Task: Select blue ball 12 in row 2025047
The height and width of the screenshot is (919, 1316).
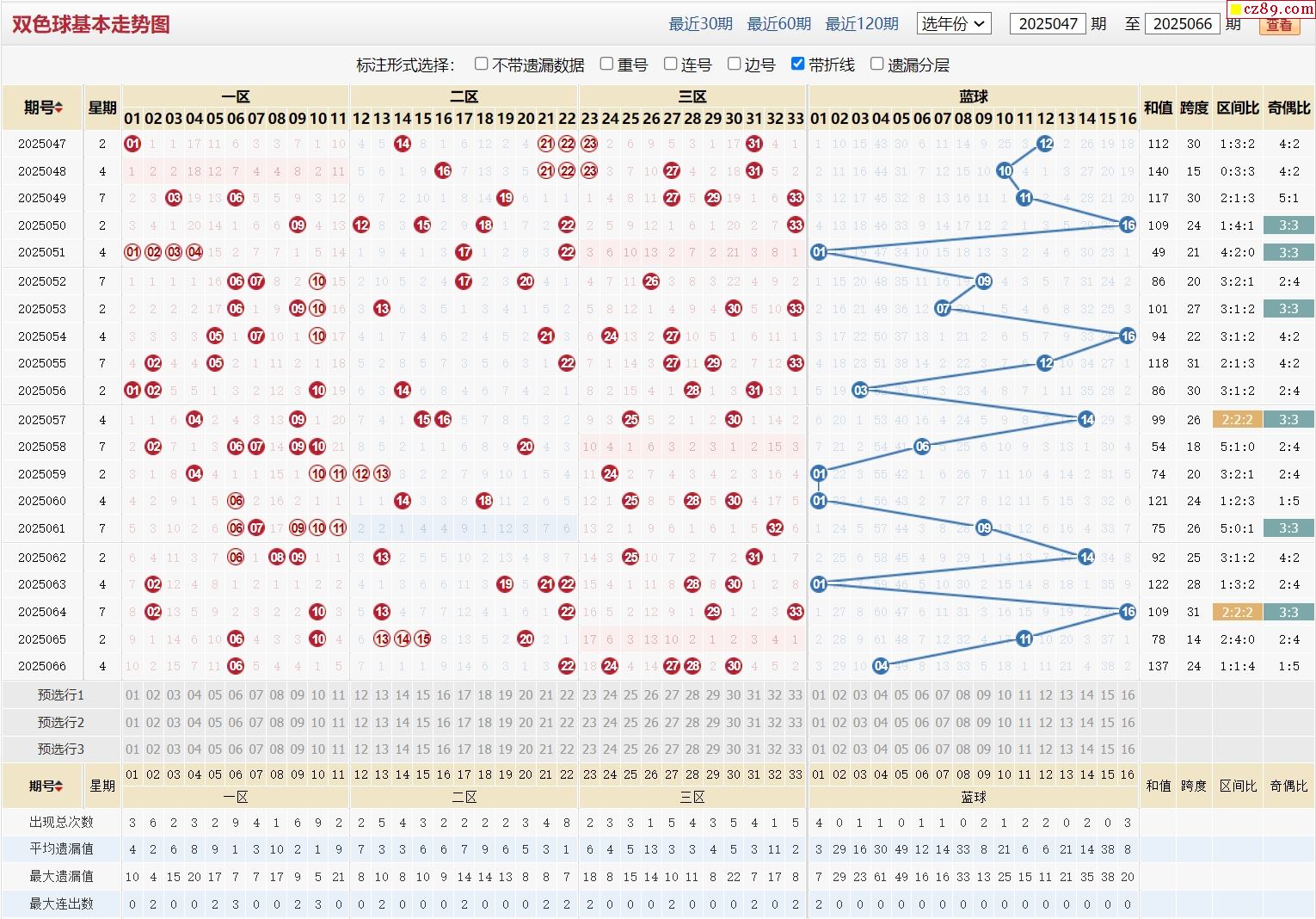Action: tap(1045, 144)
